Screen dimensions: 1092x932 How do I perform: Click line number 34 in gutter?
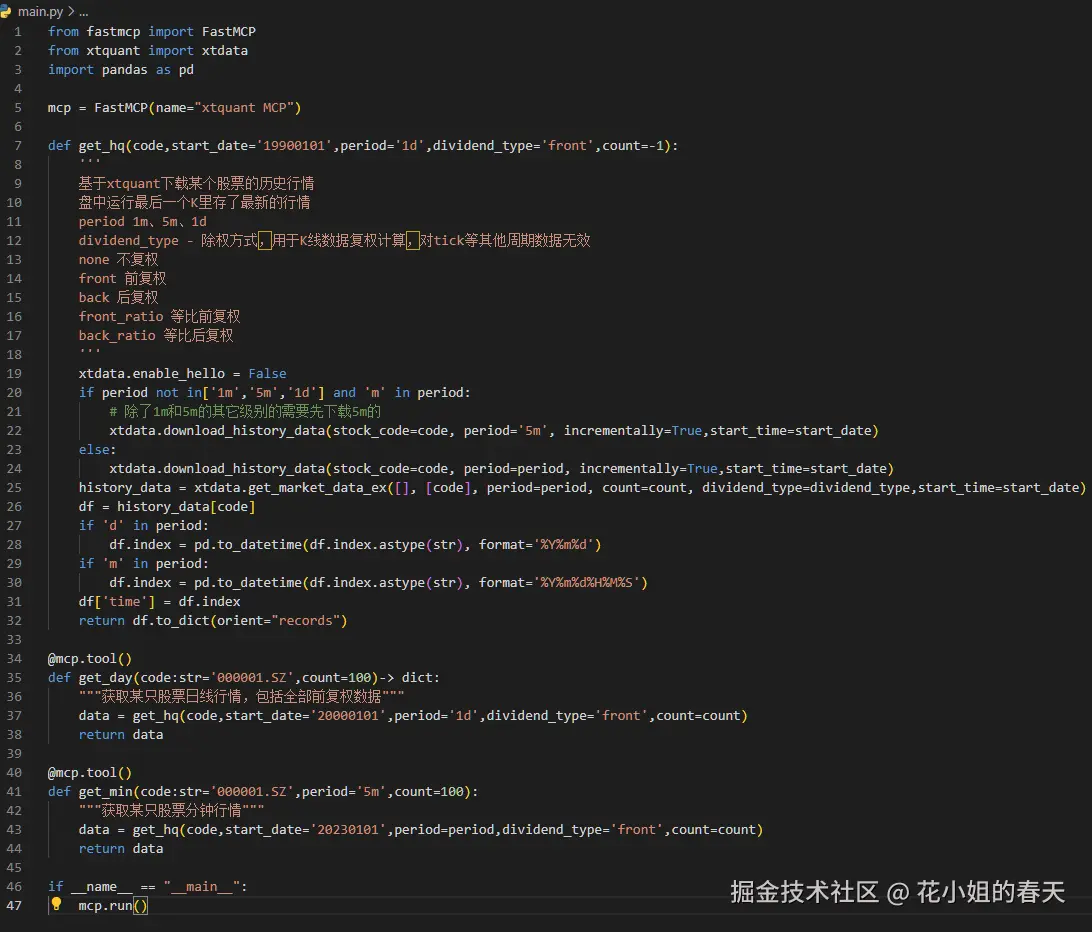14,658
